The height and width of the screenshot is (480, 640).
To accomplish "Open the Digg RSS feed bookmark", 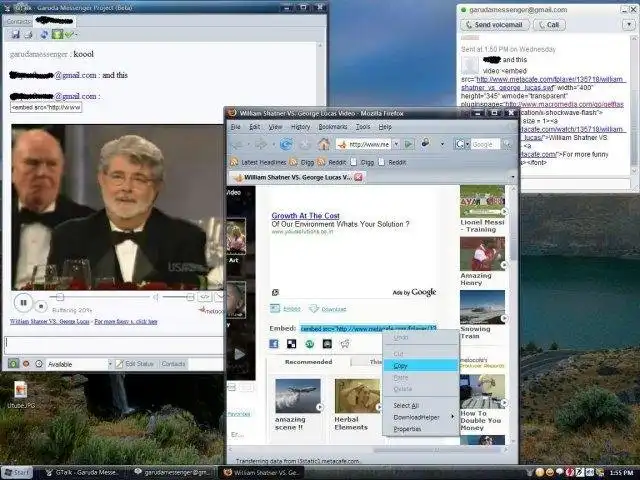I will click(302, 162).
